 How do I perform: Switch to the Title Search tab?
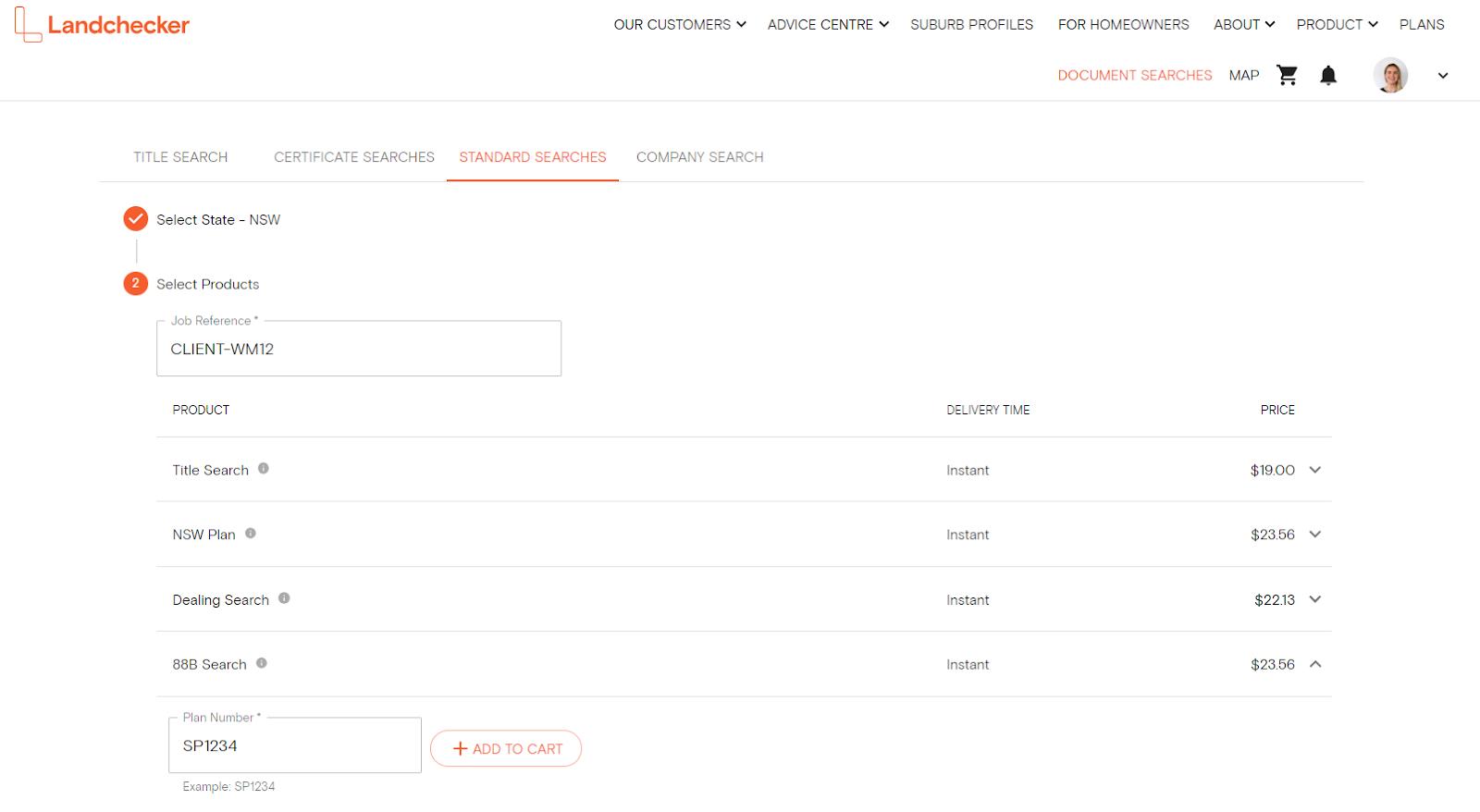pos(180,157)
